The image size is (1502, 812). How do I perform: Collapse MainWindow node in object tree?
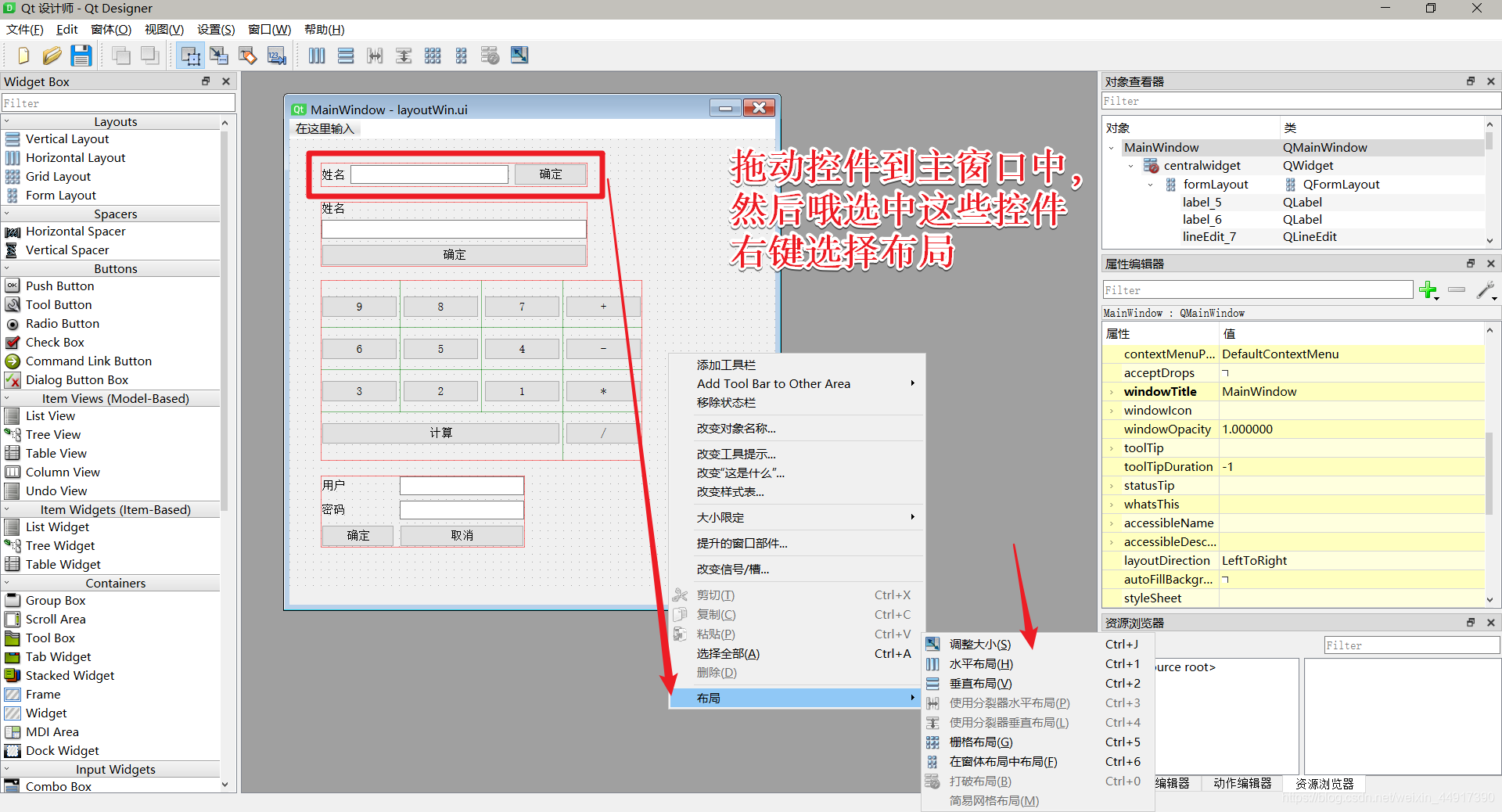coord(1112,148)
